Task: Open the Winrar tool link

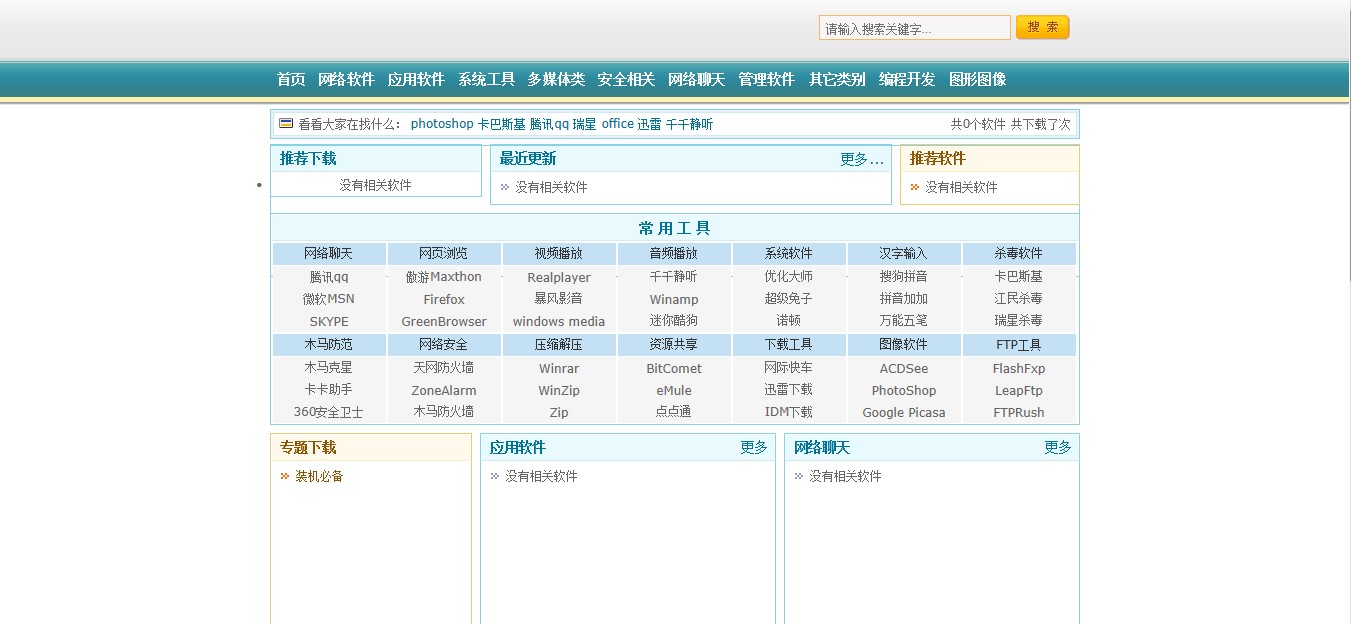Action: coord(559,368)
